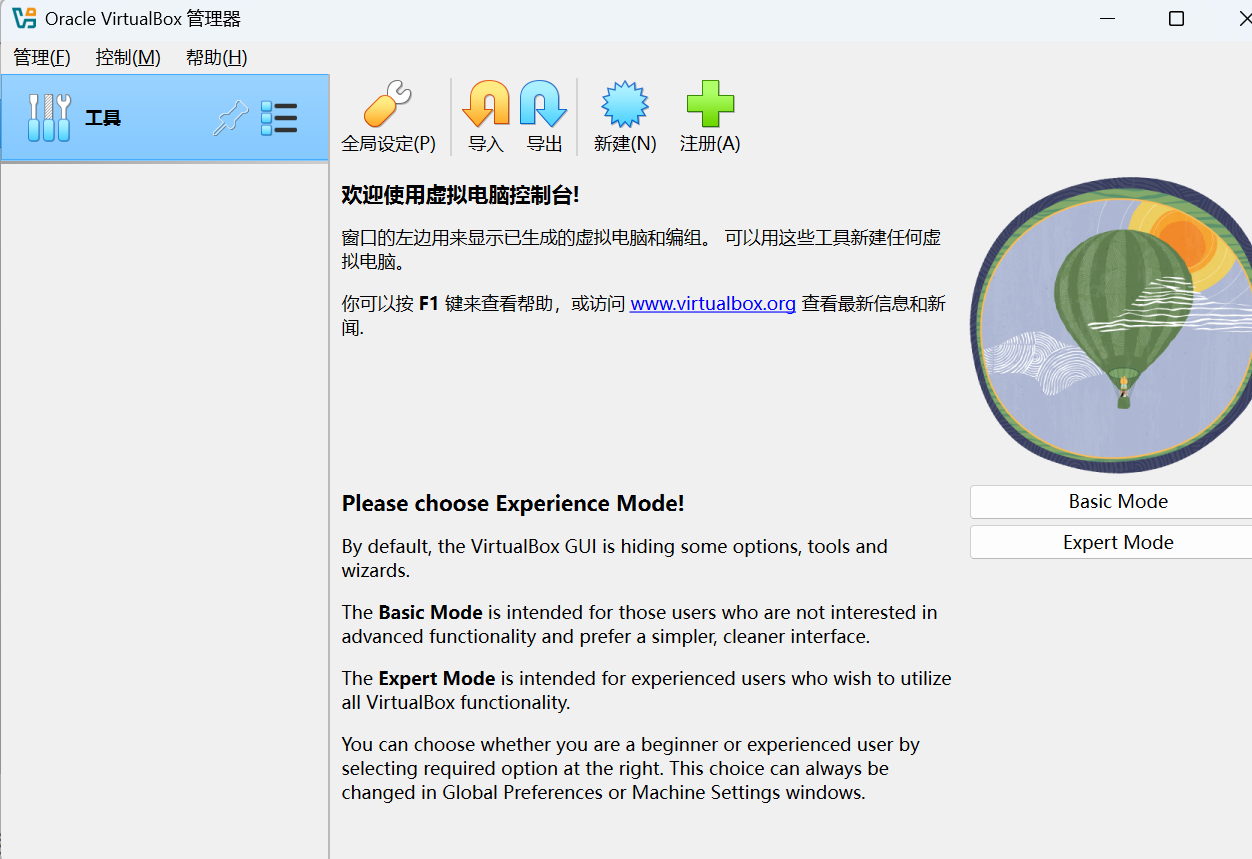Click the VirtualBox logo in title bar

click(x=24, y=18)
